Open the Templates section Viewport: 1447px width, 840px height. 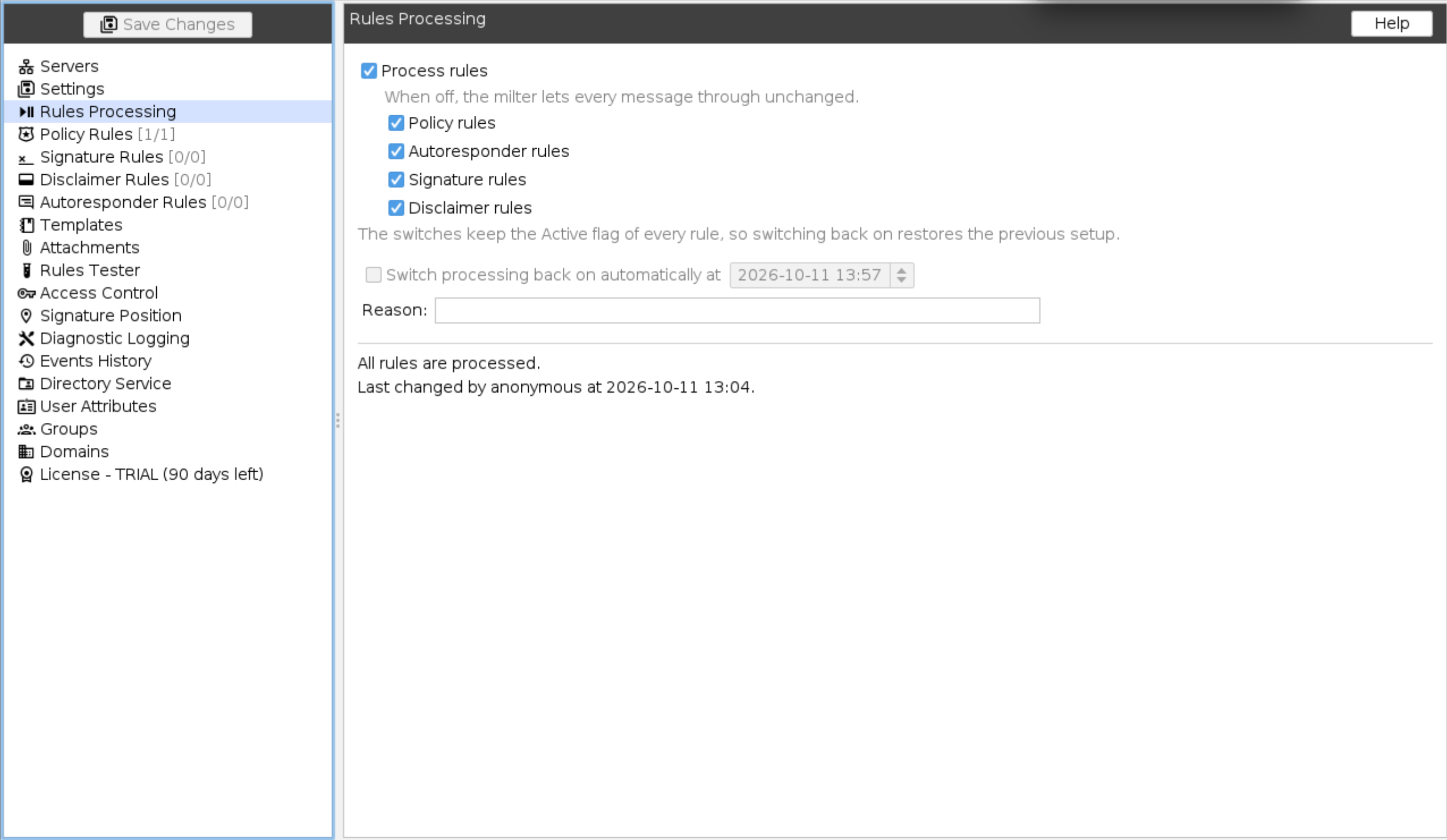(81, 225)
